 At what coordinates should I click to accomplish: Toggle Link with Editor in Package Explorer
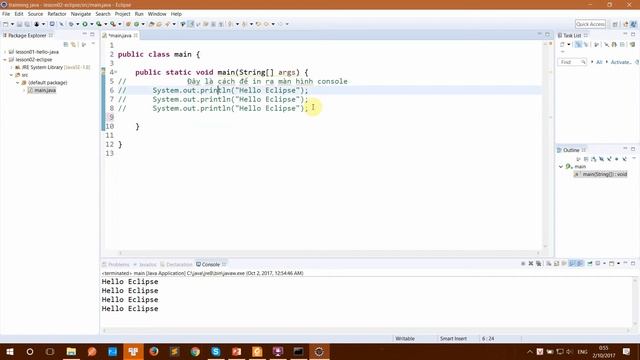click(x=73, y=44)
